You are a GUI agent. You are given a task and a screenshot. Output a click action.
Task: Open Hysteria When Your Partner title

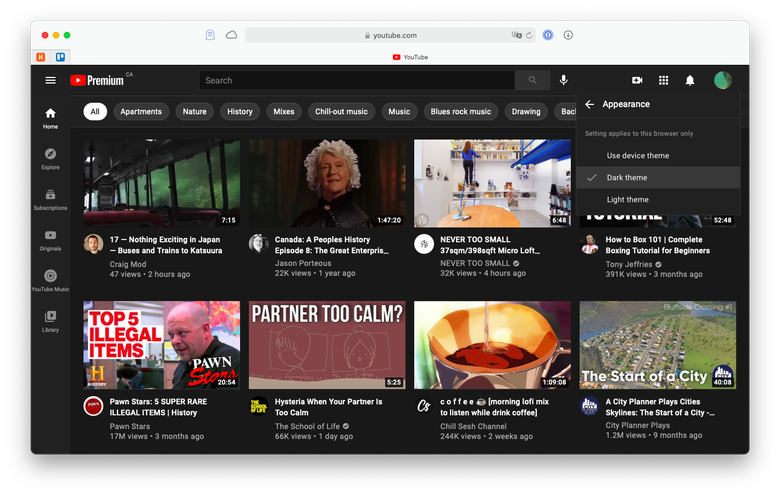[x=328, y=407]
